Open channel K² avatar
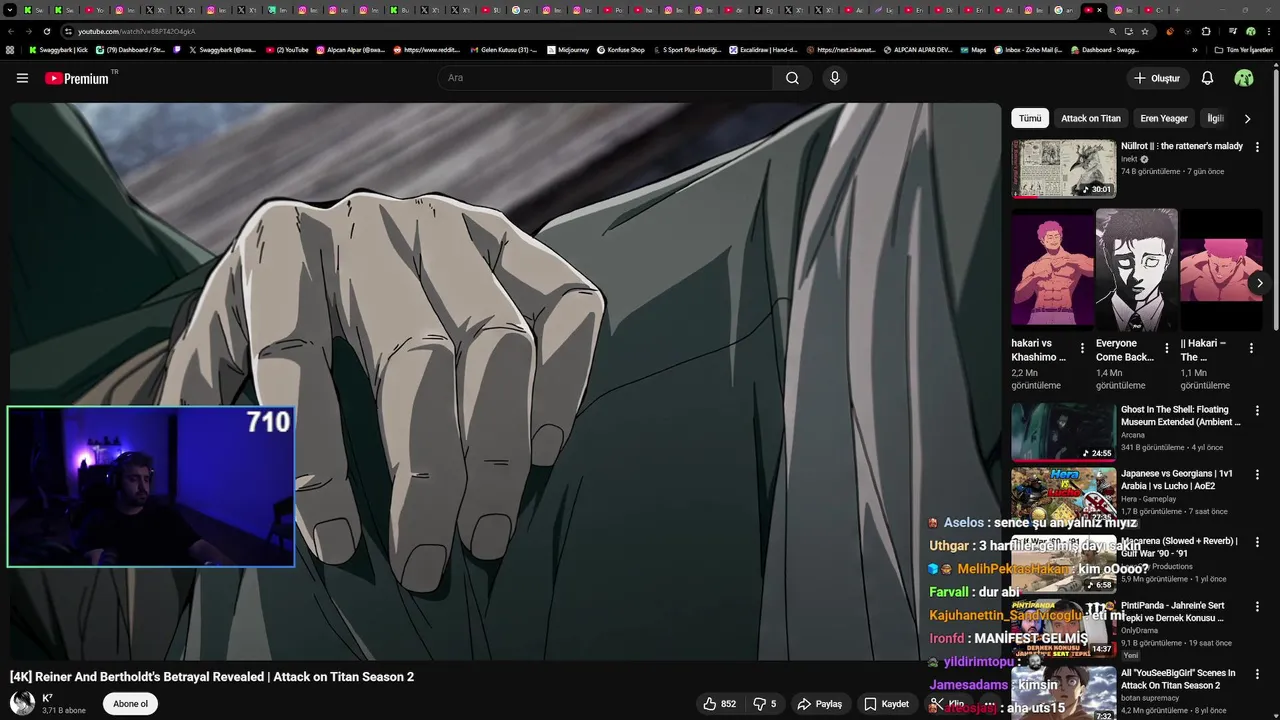The image size is (1280, 720). [x=22, y=703]
